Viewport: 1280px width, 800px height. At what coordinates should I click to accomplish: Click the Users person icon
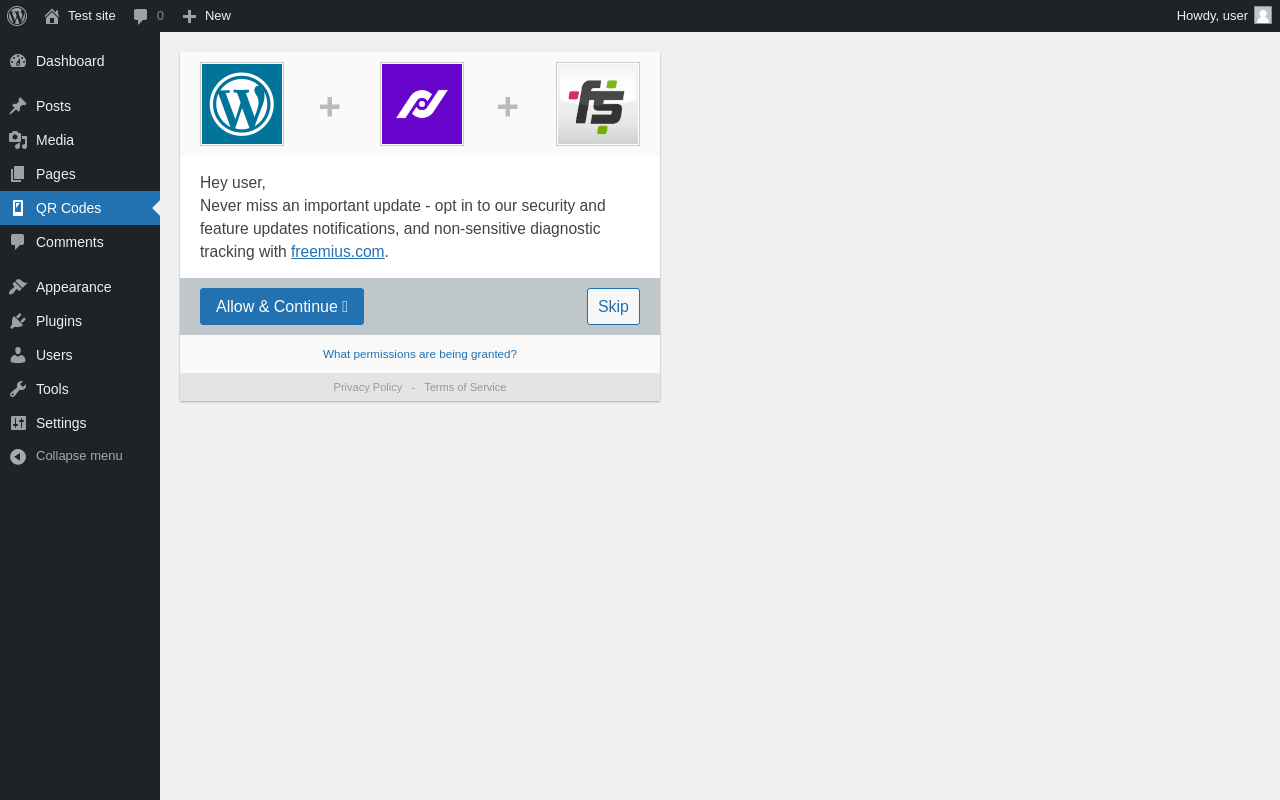click(x=18, y=355)
